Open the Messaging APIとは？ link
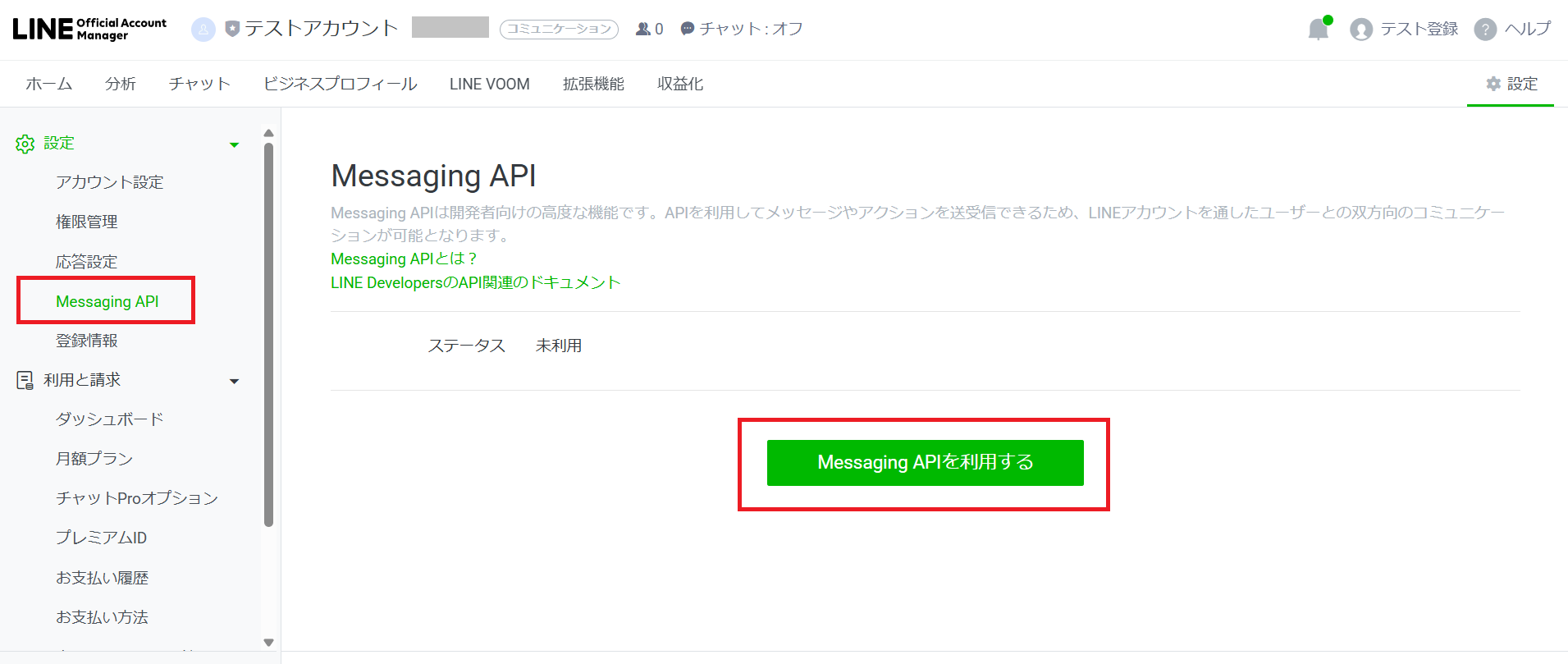The image size is (1568, 664). click(x=404, y=259)
